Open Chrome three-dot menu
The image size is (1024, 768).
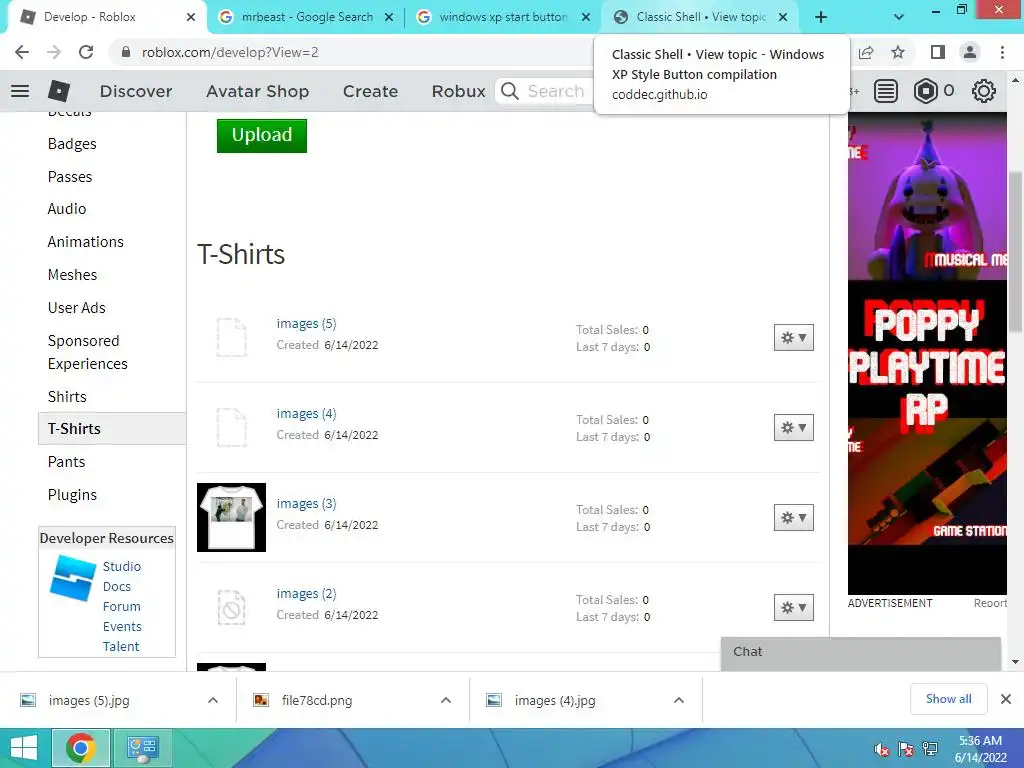[x=1002, y=52]
